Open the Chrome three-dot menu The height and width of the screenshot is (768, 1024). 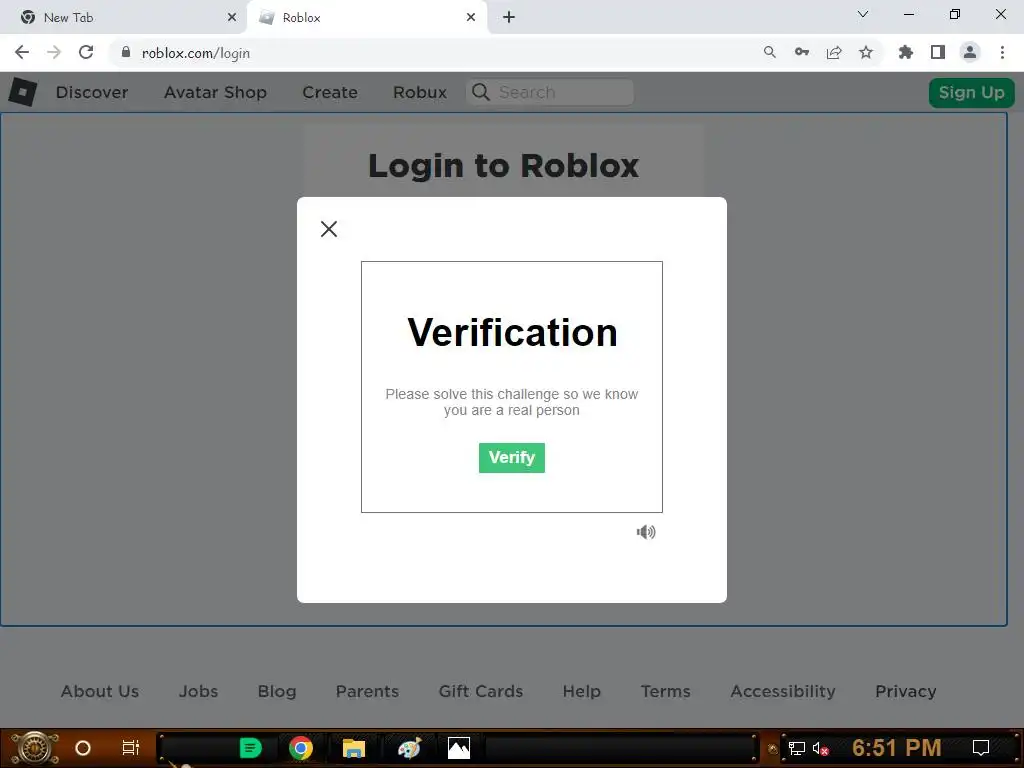[1002, 52]
